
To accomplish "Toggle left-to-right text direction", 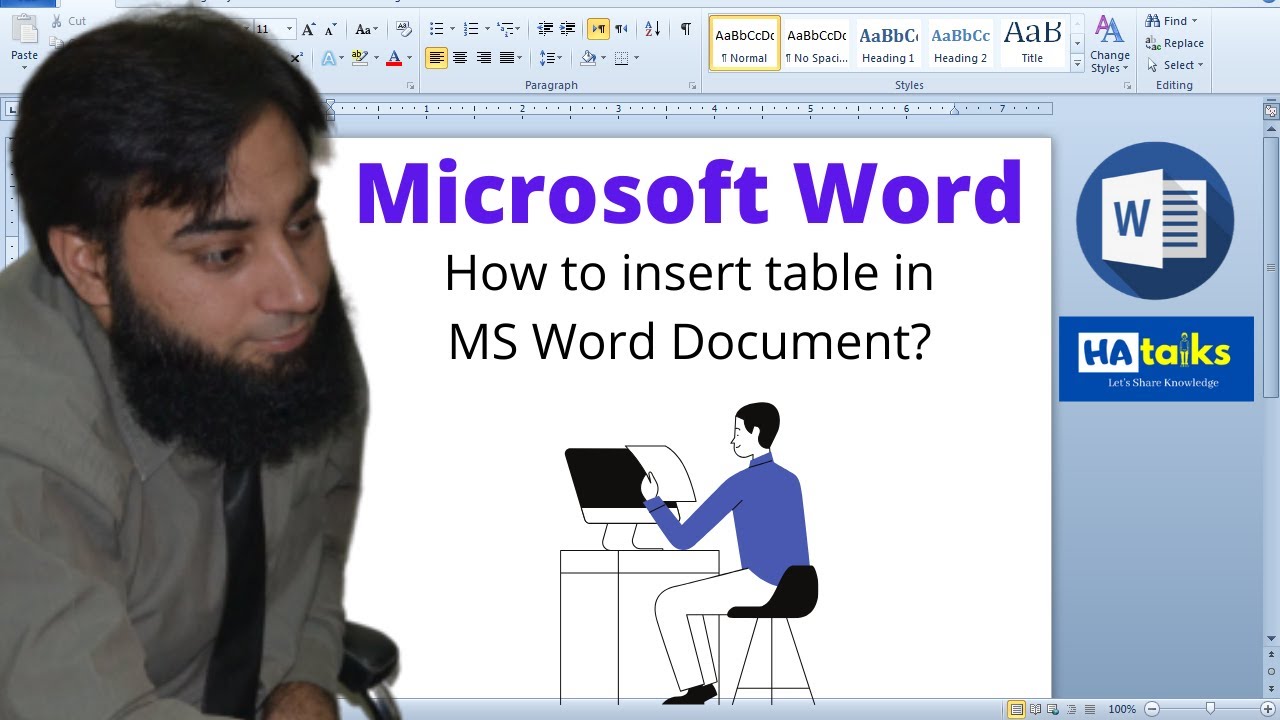I will (598, 29).
